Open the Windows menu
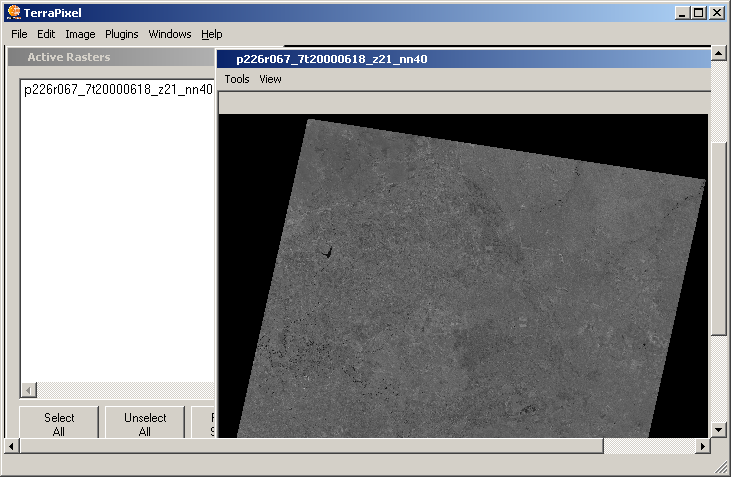Screen dimensions: 731x477 pyautogui.click(x=170, y=34)
